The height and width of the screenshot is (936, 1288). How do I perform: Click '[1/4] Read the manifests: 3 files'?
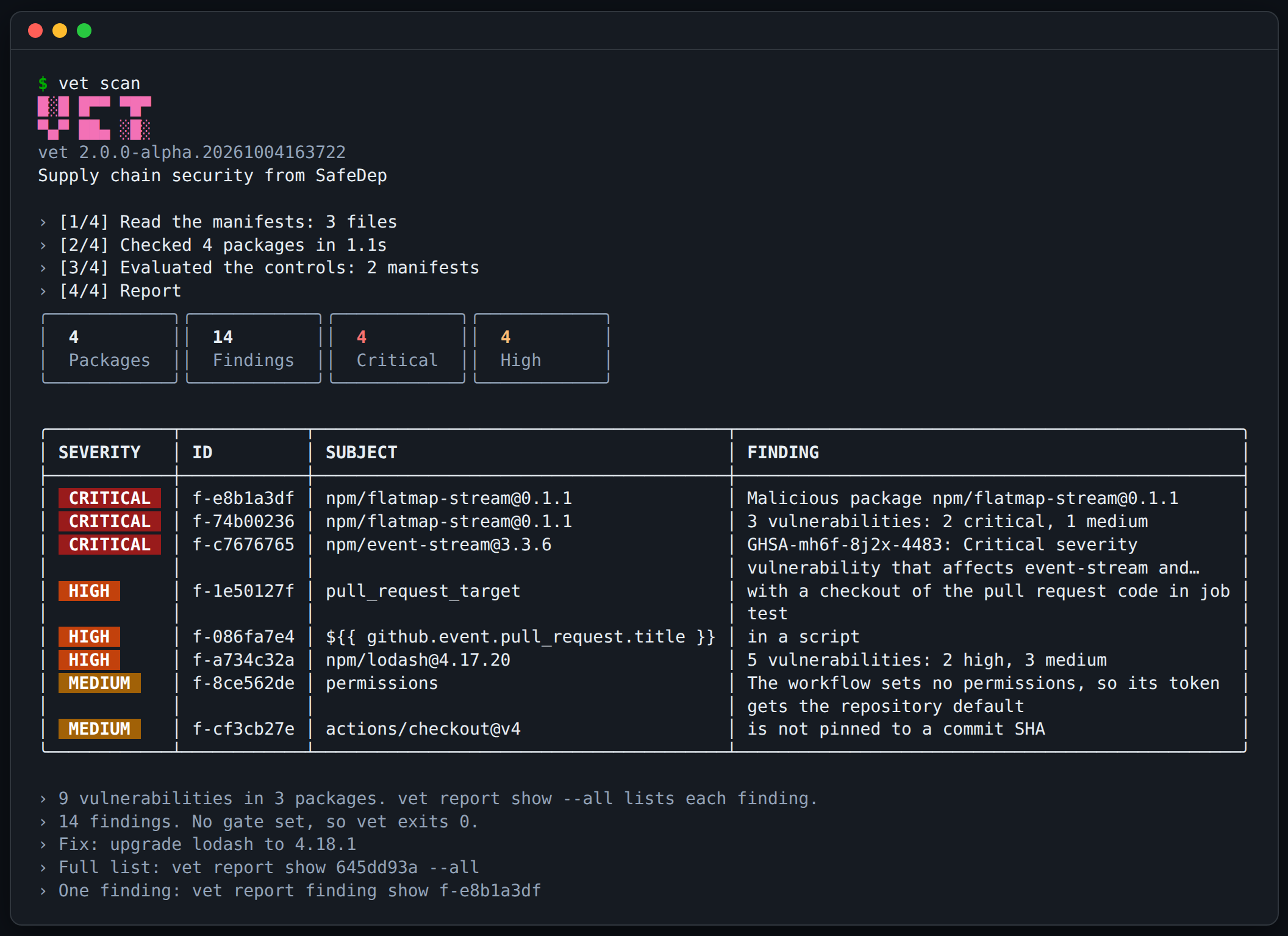point(228,221)
